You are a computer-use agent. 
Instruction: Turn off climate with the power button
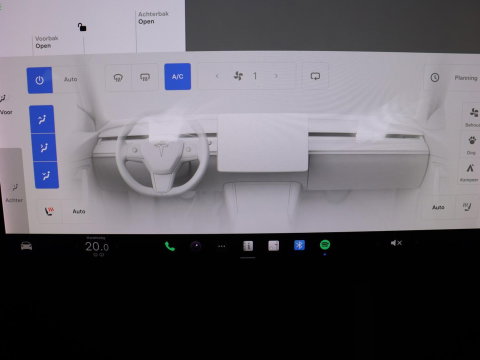pos(39,80)
